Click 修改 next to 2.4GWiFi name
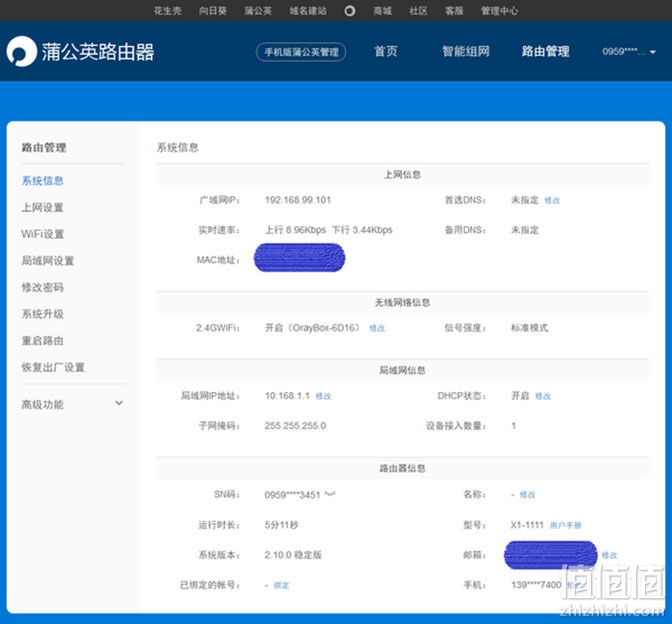 [x=377, y=328]
